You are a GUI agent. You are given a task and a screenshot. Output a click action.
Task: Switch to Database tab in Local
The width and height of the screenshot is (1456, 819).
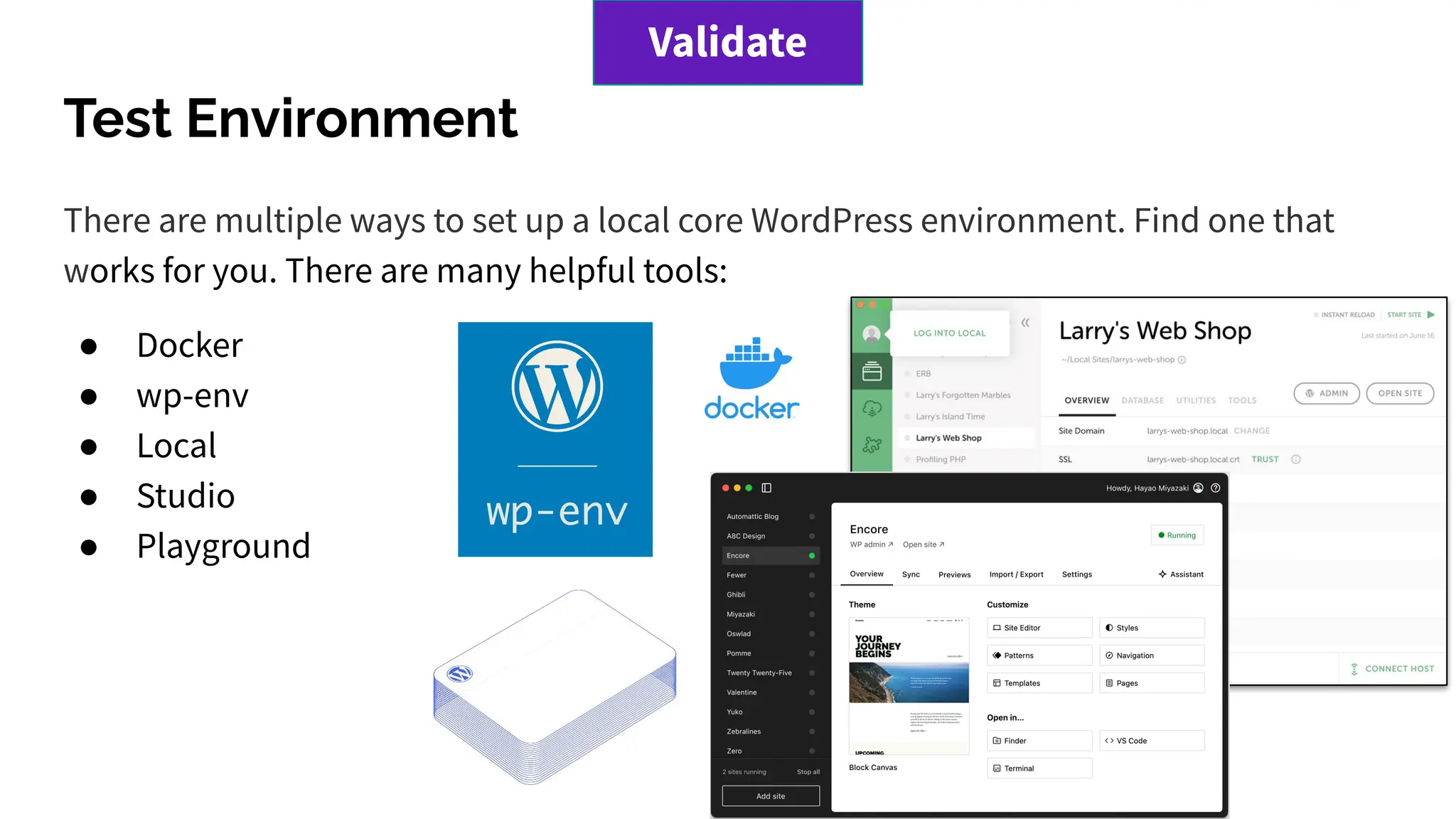pos(1142,400)
